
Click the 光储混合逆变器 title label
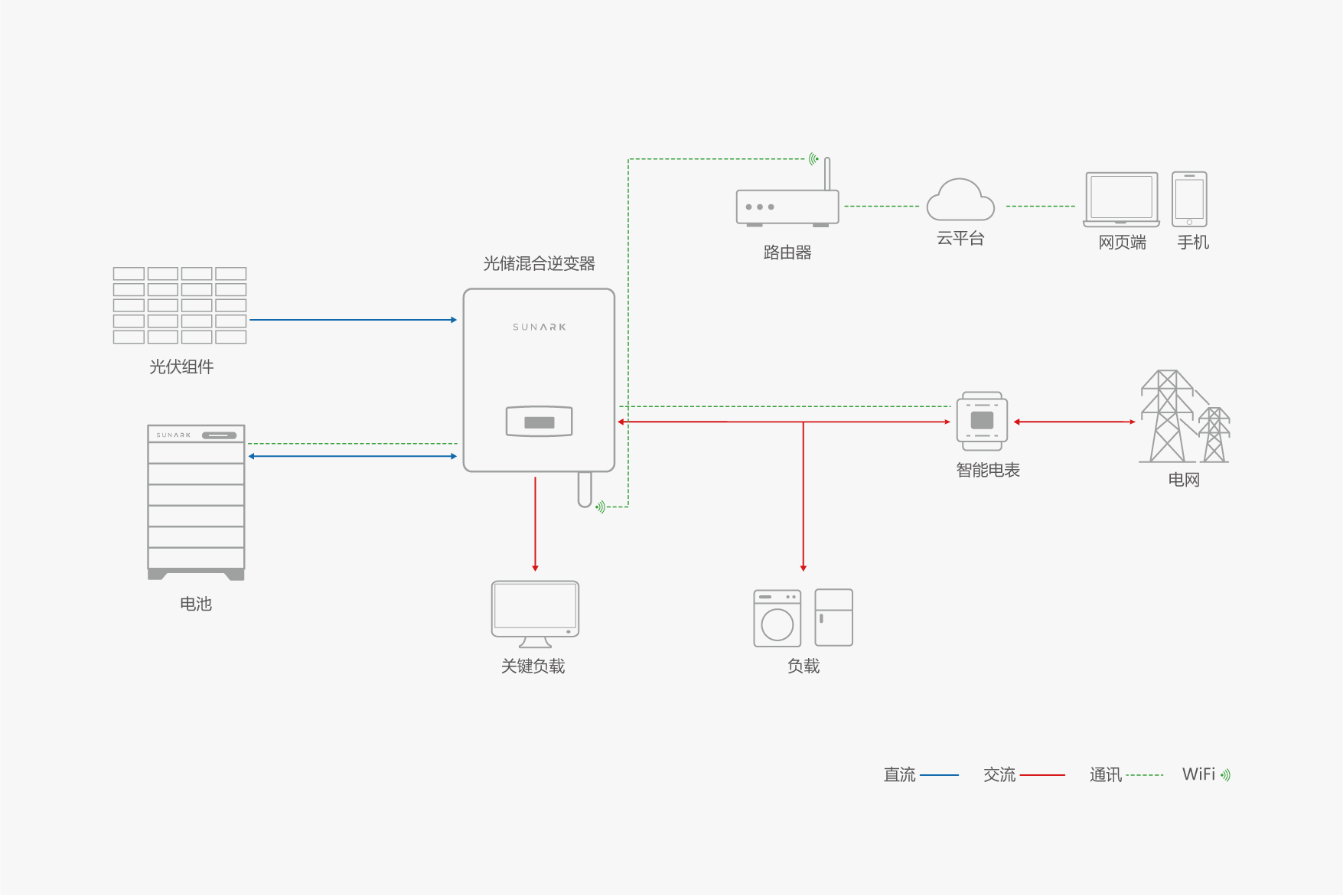[x=539, y=264]
